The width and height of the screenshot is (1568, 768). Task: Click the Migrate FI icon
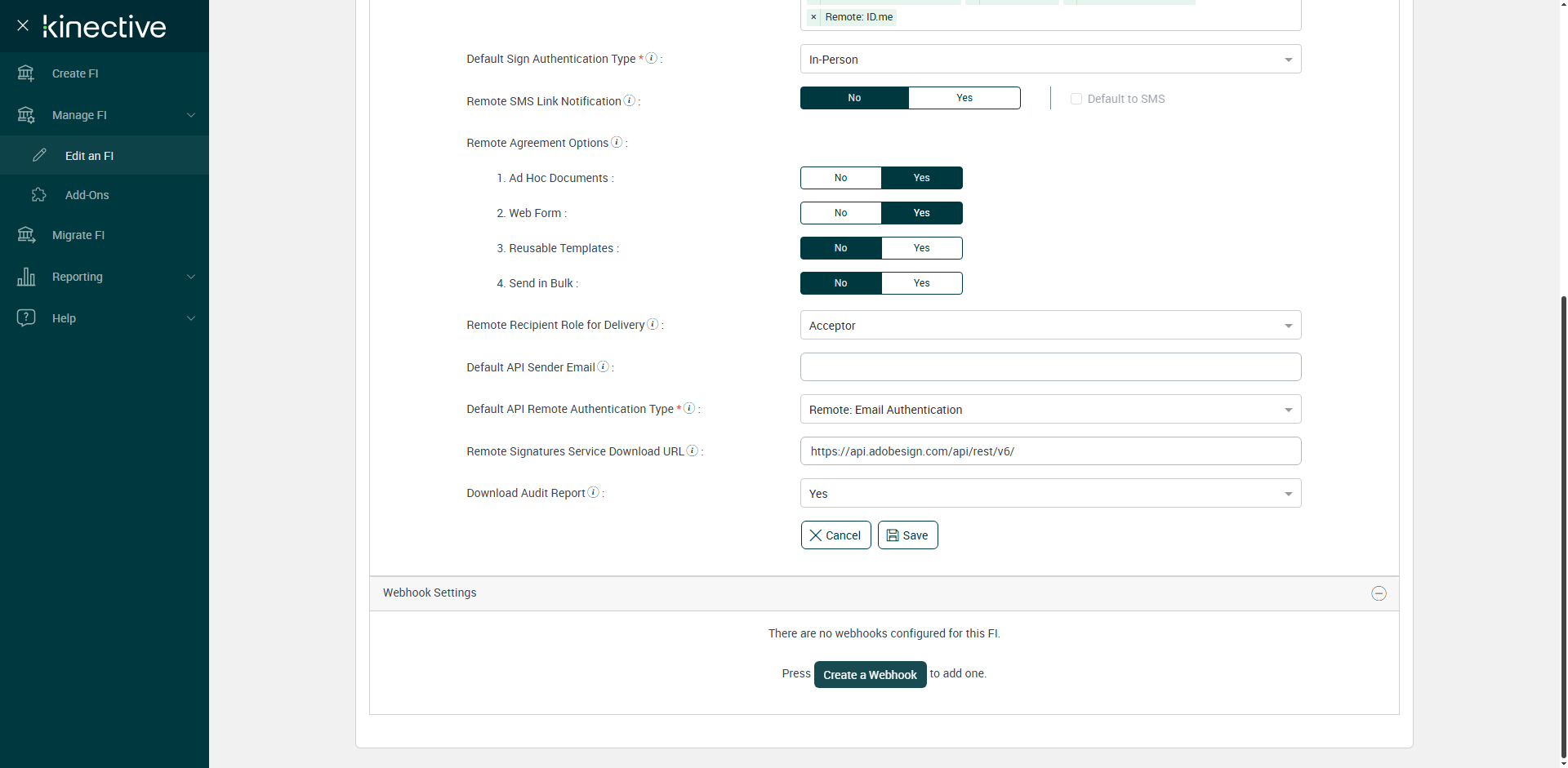click(x=26, y=235)
